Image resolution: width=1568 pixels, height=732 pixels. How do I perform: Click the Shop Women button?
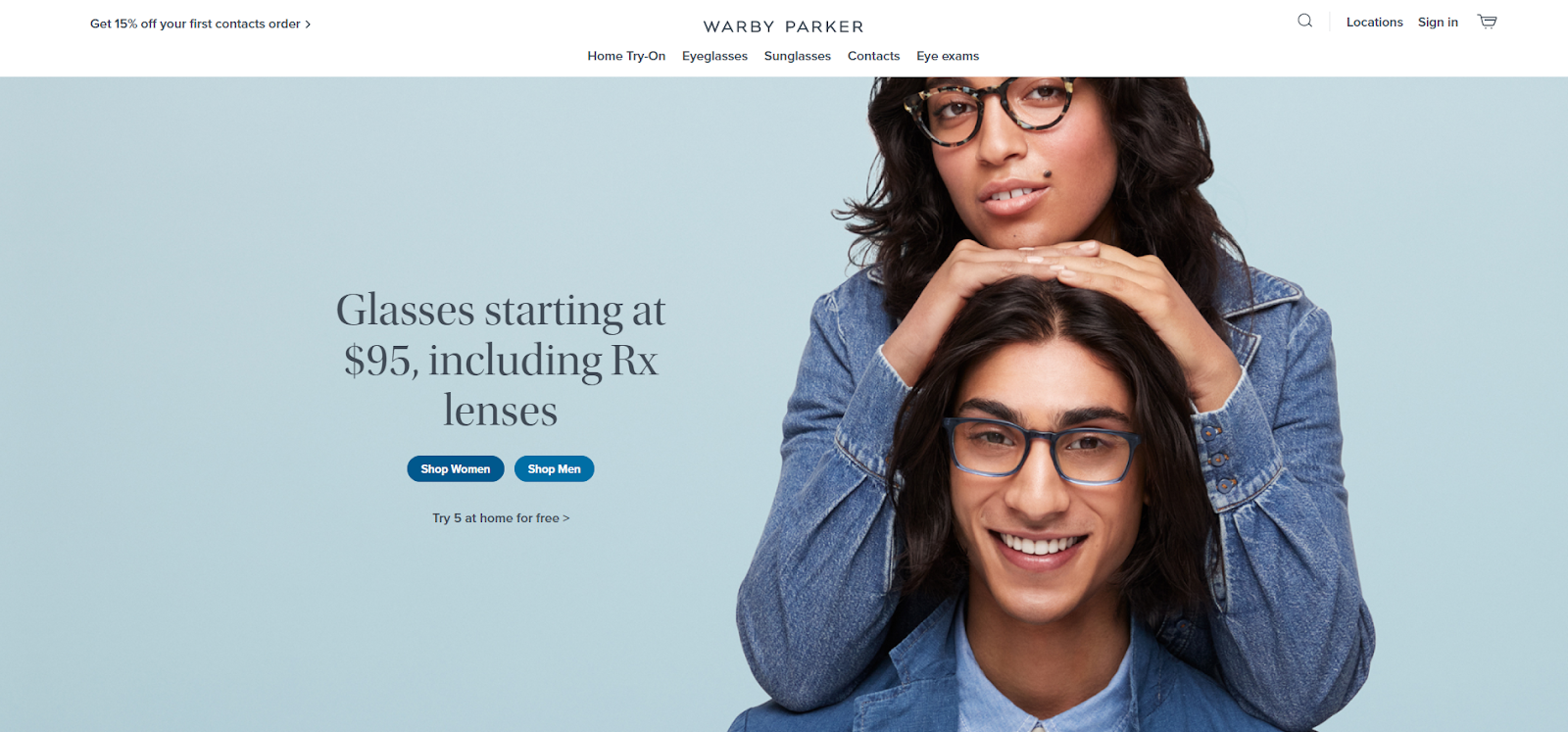456,469
